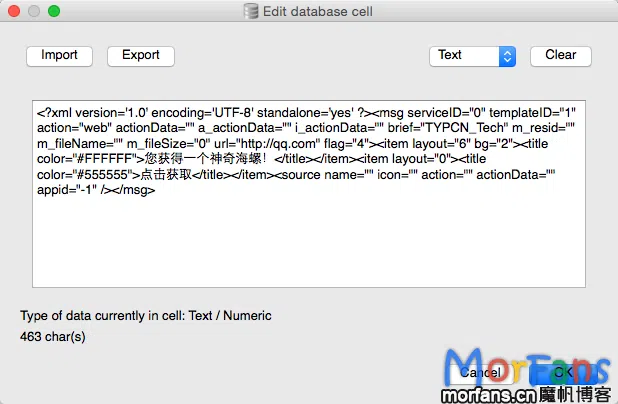Click the database icon in title bar

[251, 11]
